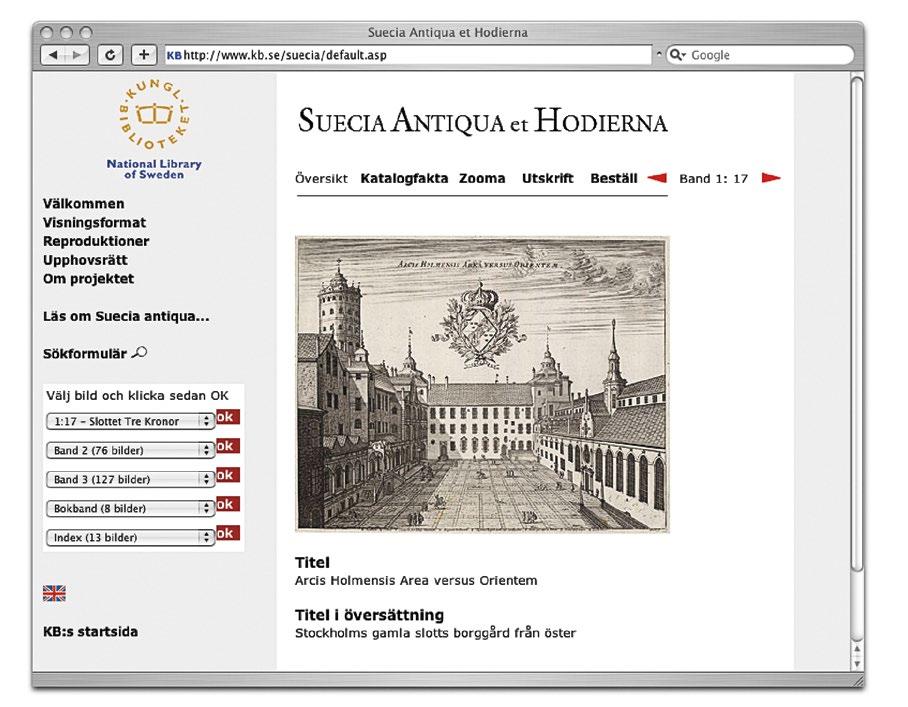Go to KB:s startsida
908x707 pixels.
[x=90, y=631]
